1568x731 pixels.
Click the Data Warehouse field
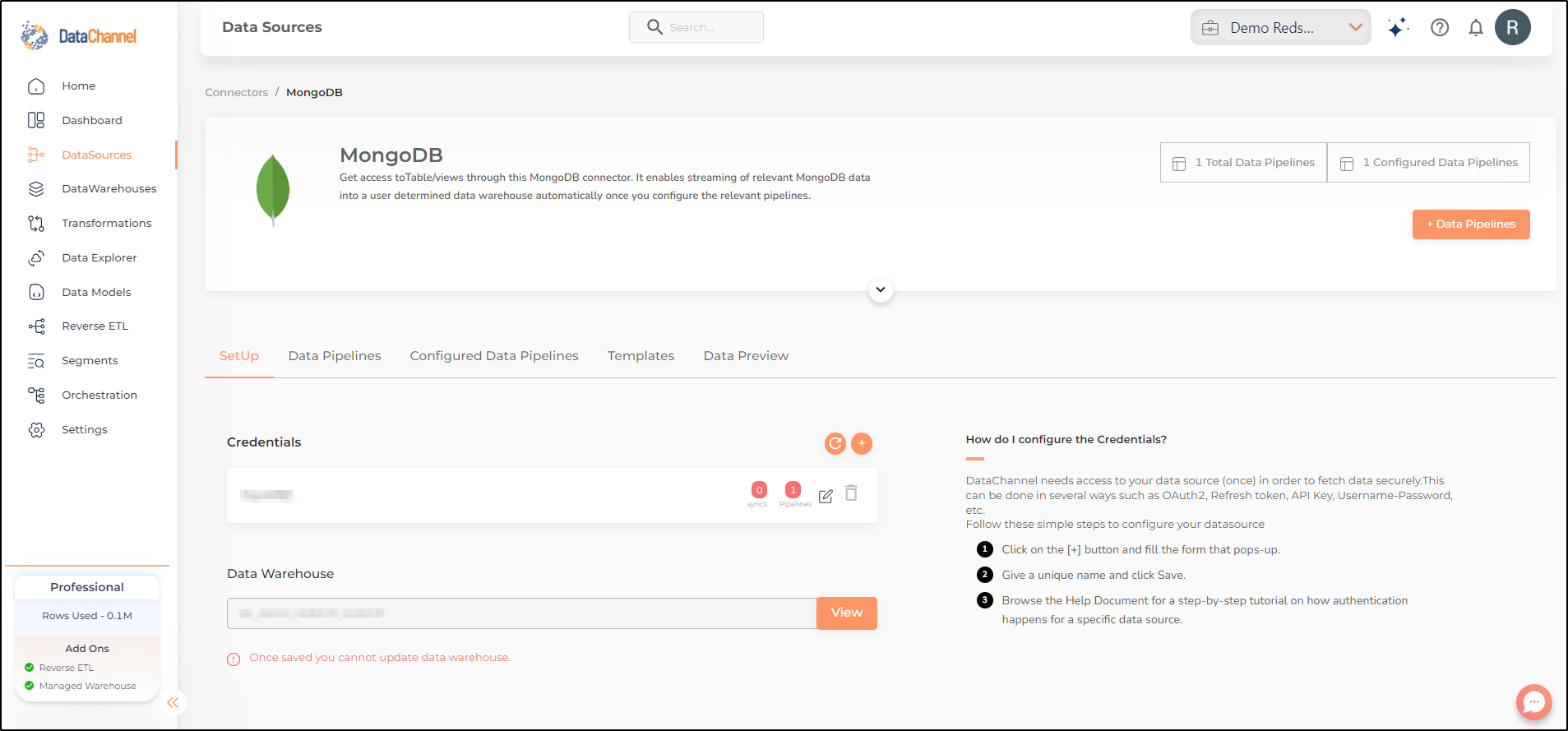(x=522, y=613)
